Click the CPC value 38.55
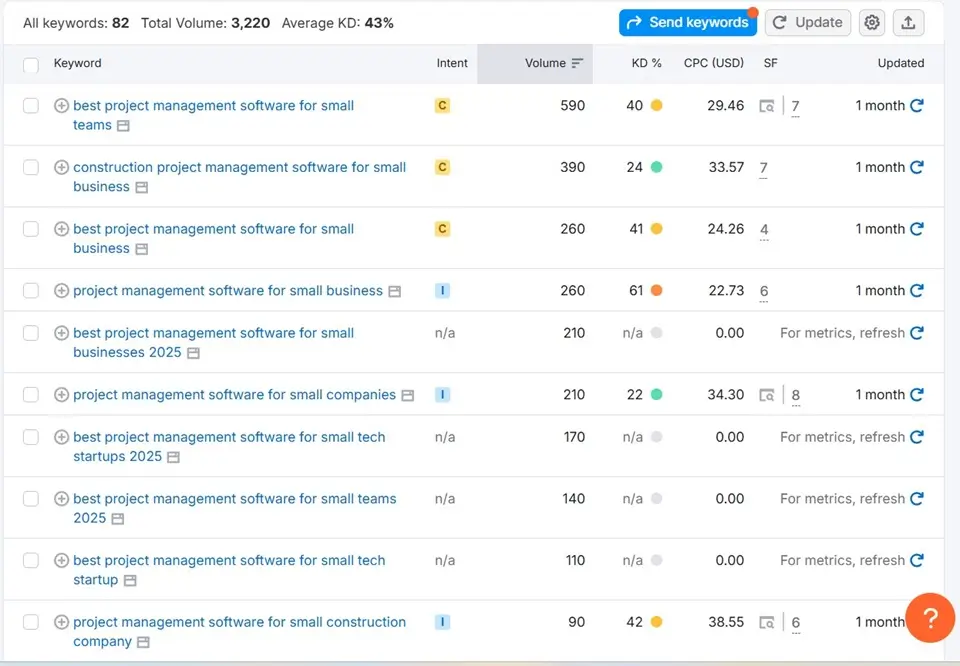Image resolution: width=960 pixels, height=666 pixels. 726,622
